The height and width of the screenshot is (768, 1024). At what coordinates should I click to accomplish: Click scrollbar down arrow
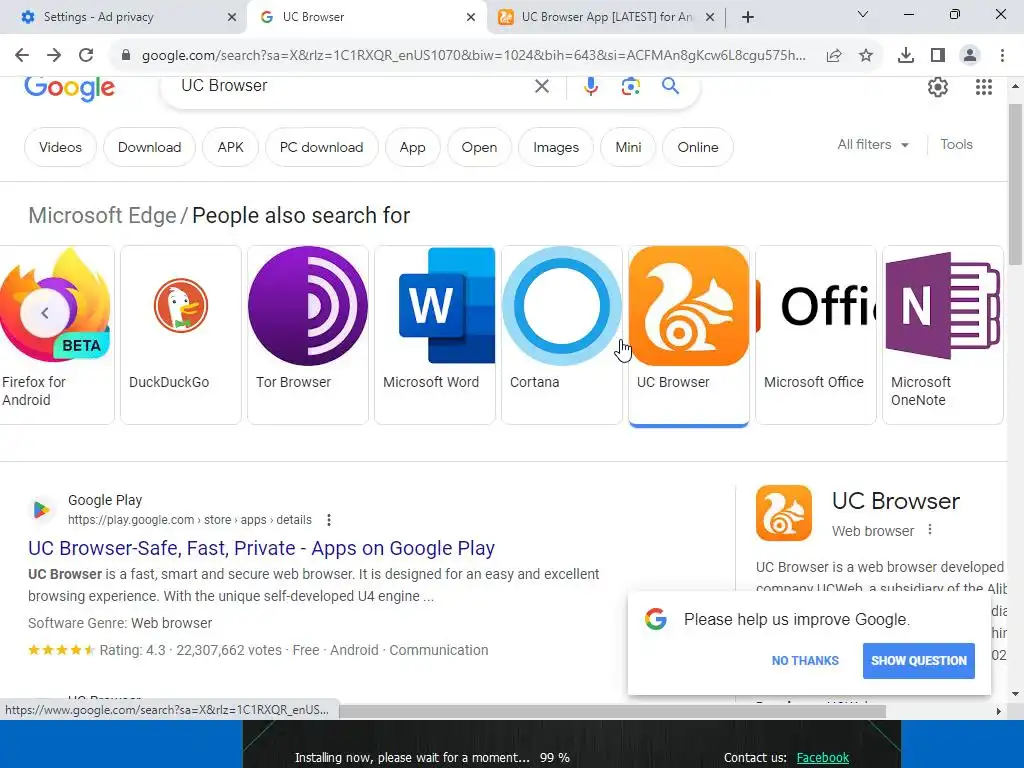(1014, 694)
